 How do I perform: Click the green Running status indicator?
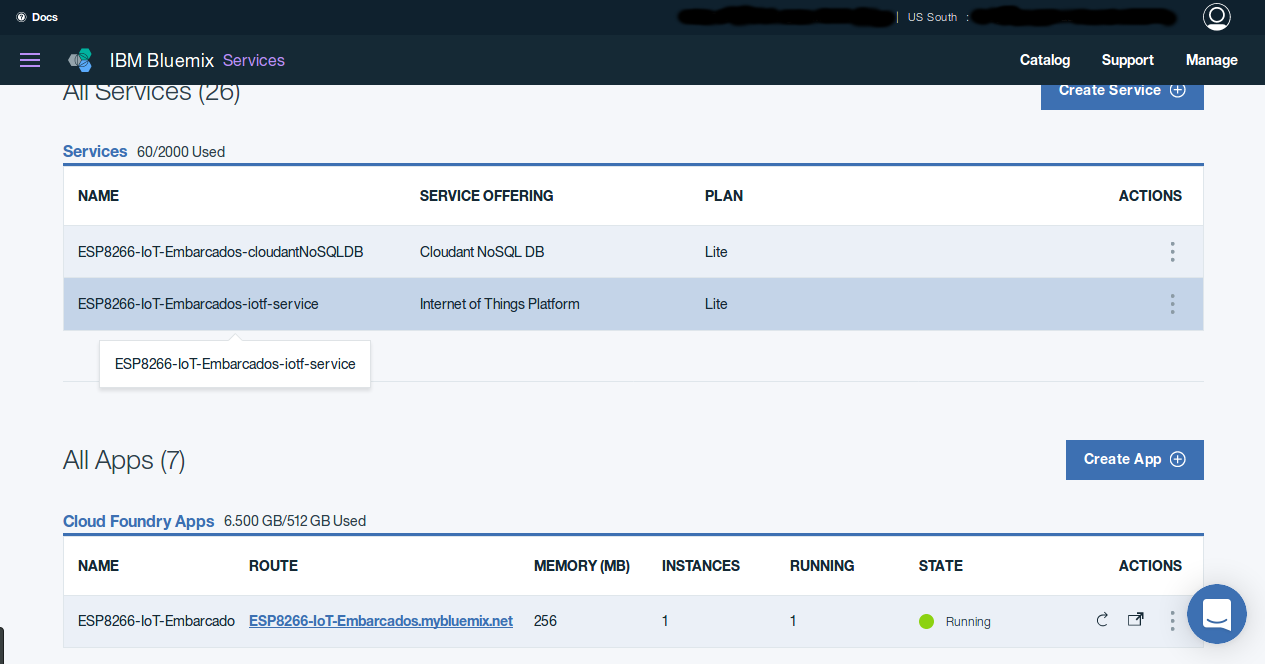pyautogui.click(x=926, y=622)
